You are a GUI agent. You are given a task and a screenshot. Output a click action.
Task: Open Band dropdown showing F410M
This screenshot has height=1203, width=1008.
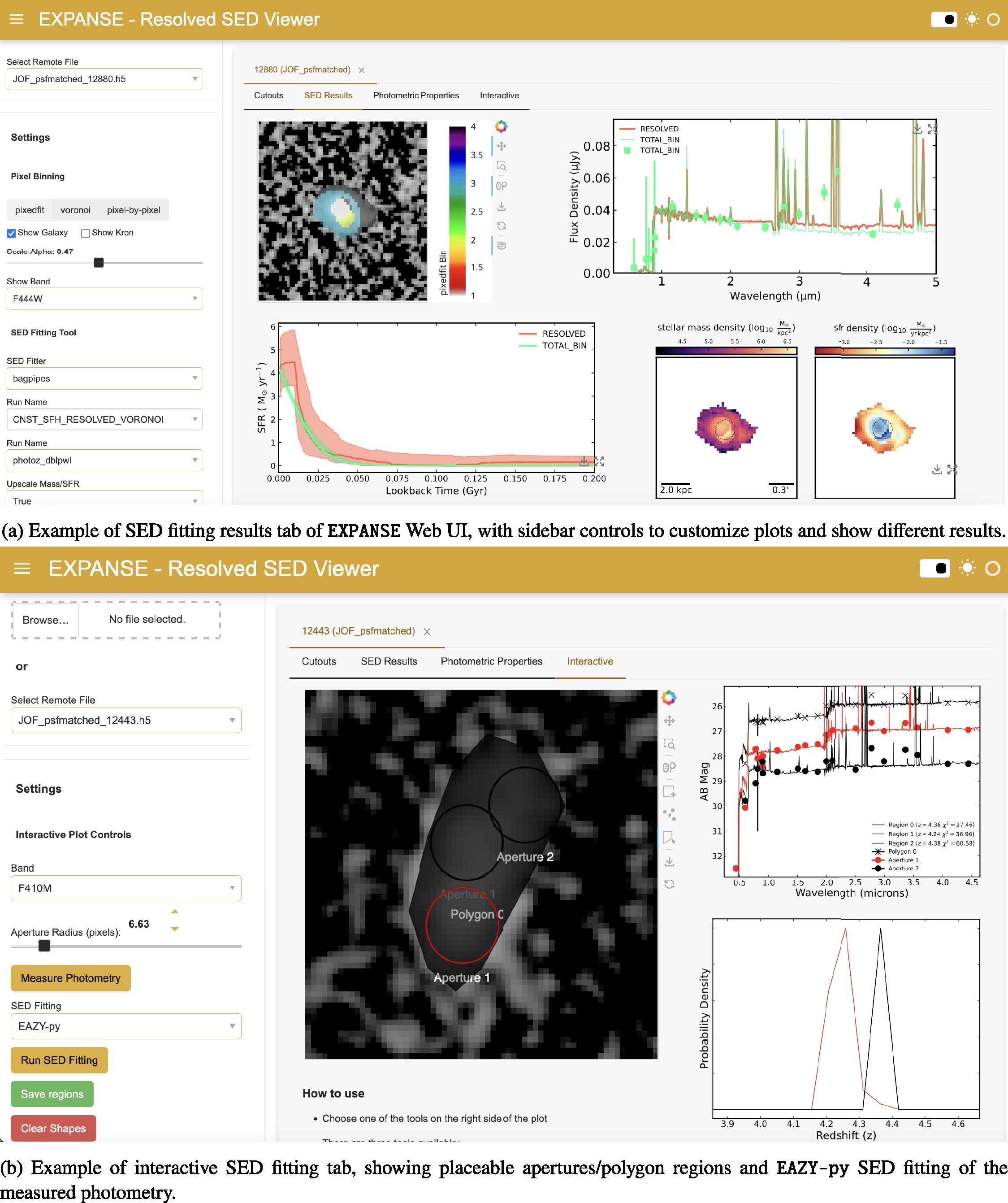pos(126,888)
